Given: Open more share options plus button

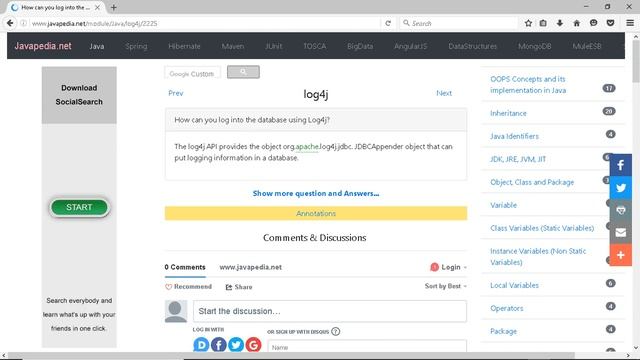Looking at the screenshot, I should [620, 255].
